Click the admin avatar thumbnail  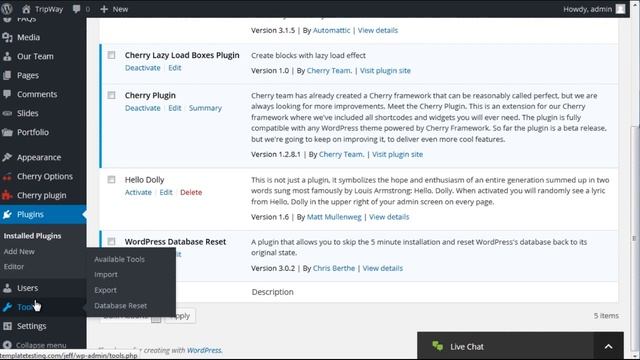pos(620,9)
